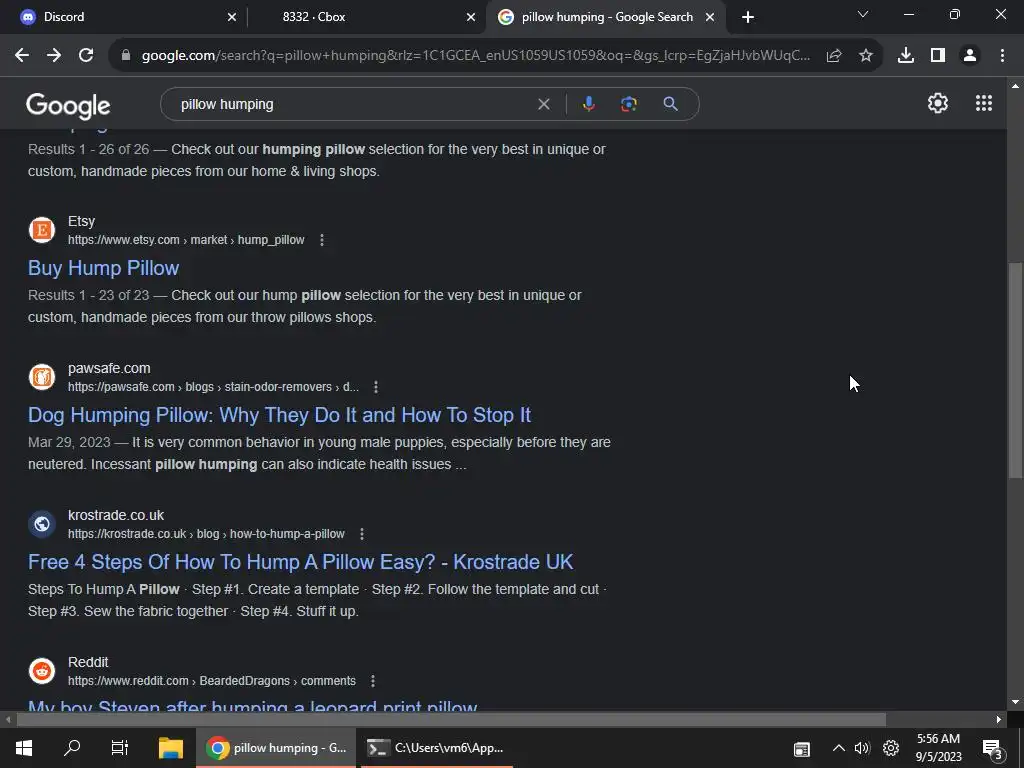Screen dimensions: 1024x768
Task: Open File Explorer from taskbar
Action: (170, 748)
